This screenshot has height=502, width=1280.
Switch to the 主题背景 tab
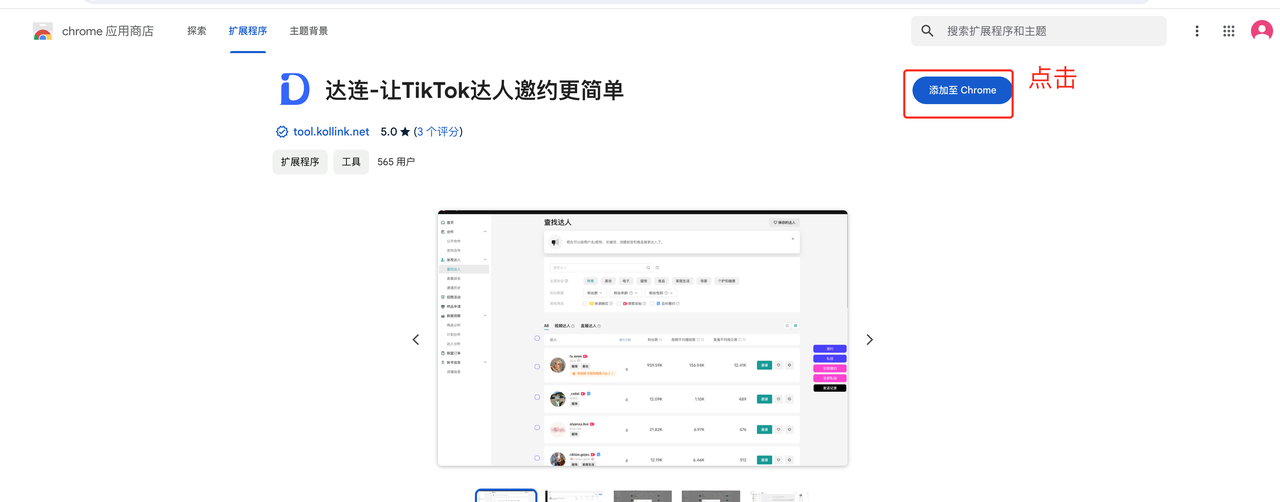click(x=308, y=31)
